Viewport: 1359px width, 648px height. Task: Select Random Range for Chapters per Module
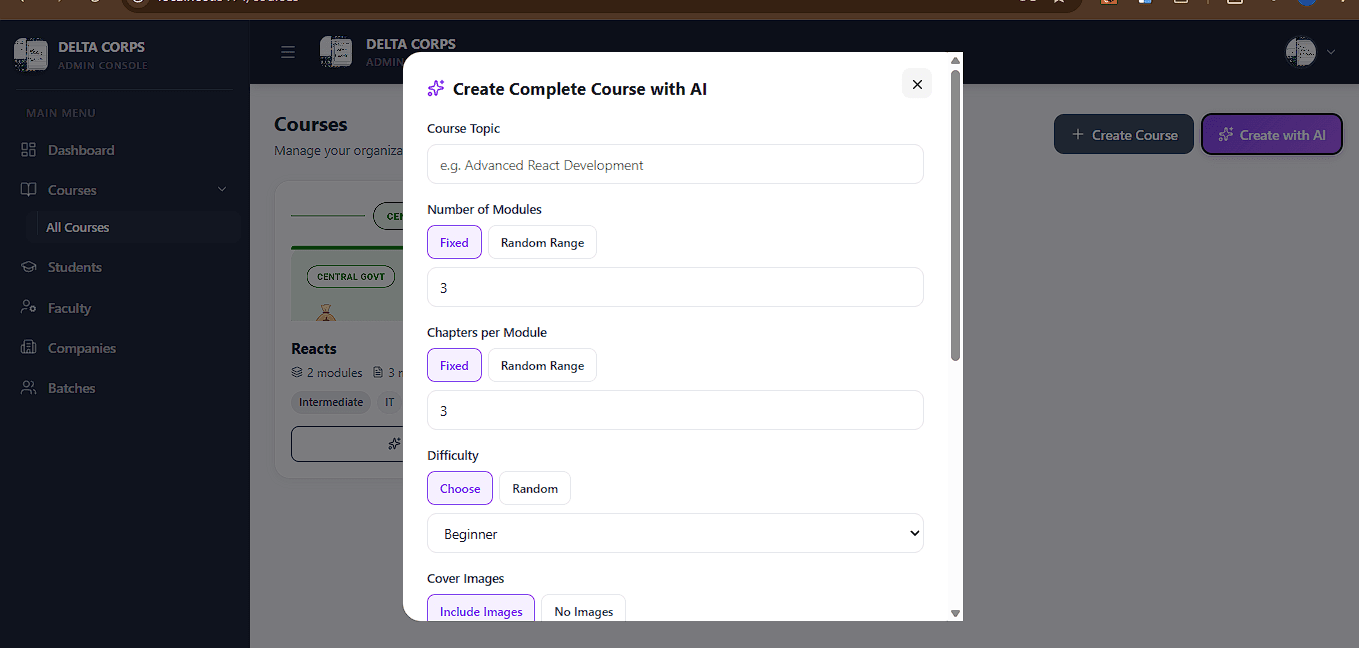click(x=542, y=366)
